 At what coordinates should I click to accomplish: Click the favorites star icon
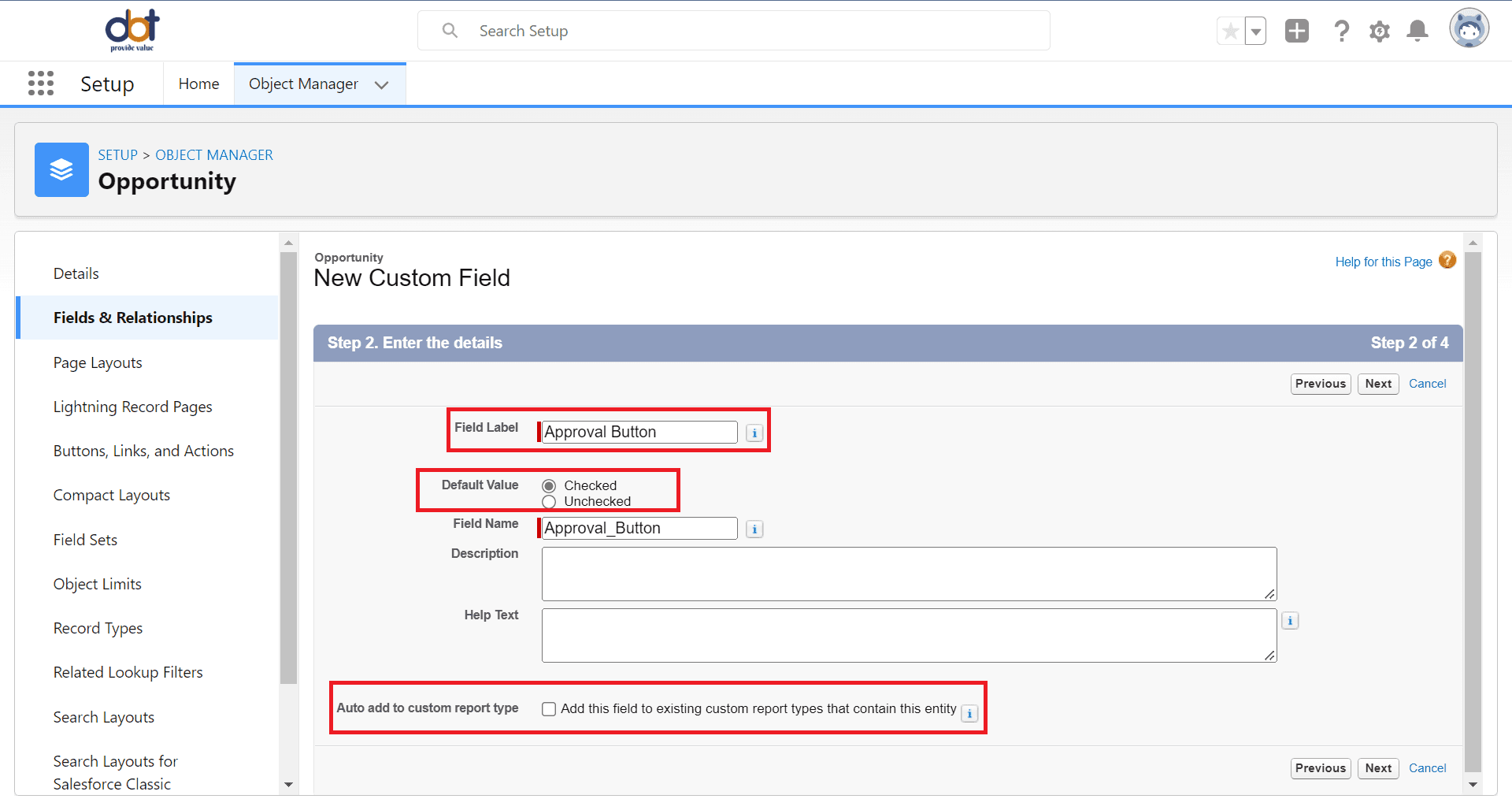[x=1230, y=32]
